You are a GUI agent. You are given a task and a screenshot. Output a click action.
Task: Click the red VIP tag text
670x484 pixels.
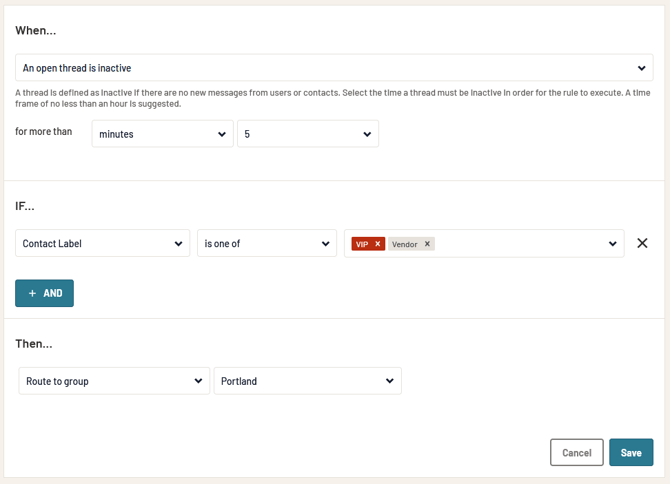(362, 244)
